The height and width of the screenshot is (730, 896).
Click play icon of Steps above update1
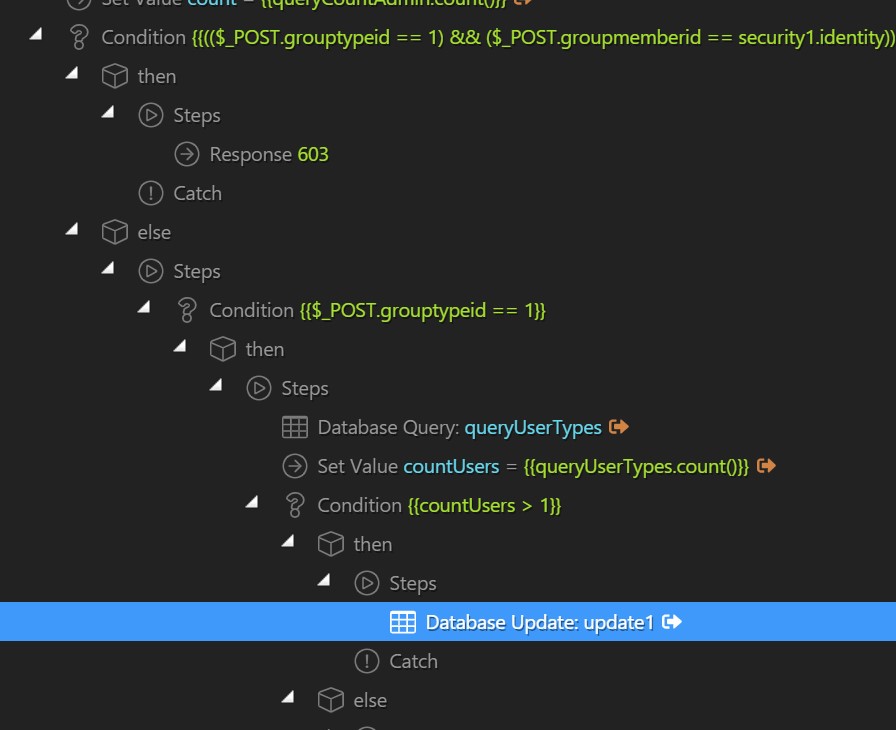(x=367, y=583)
